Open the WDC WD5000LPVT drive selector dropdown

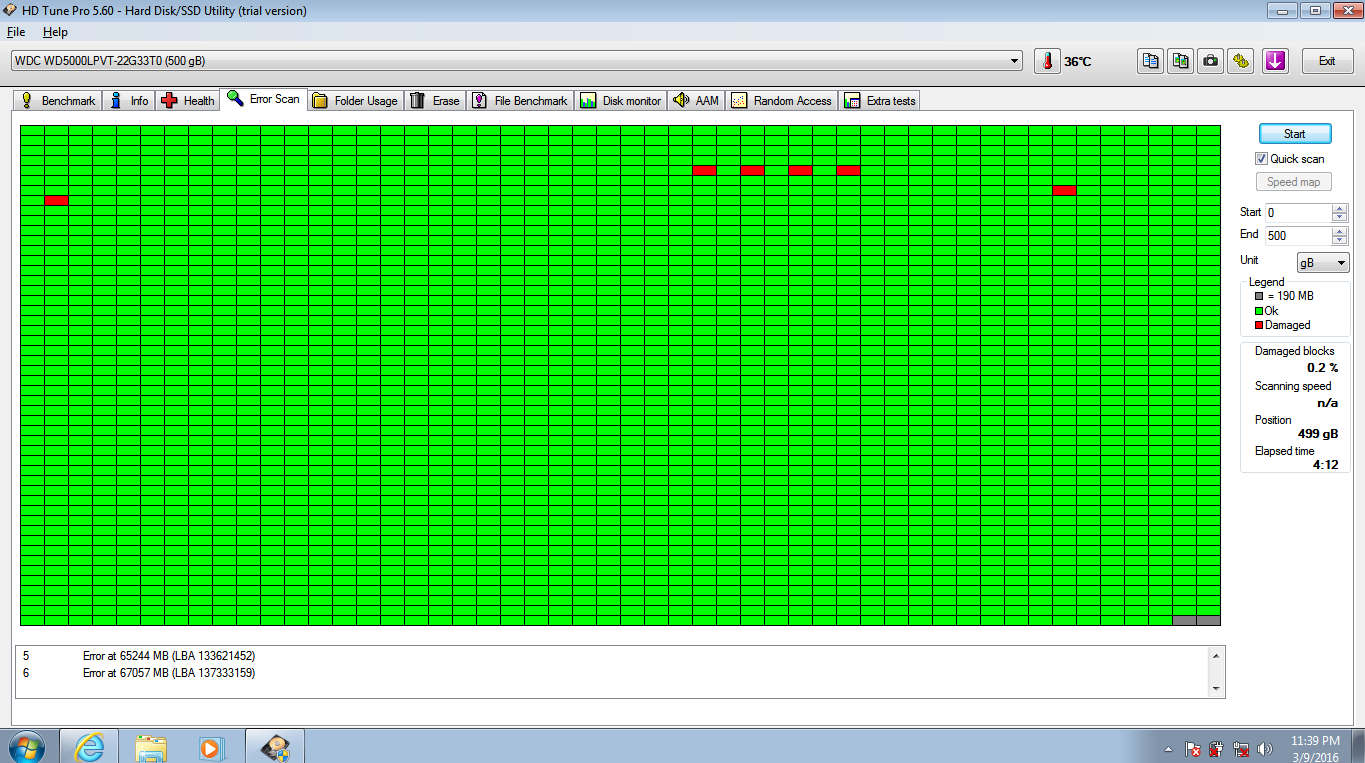tap(516, 61)
